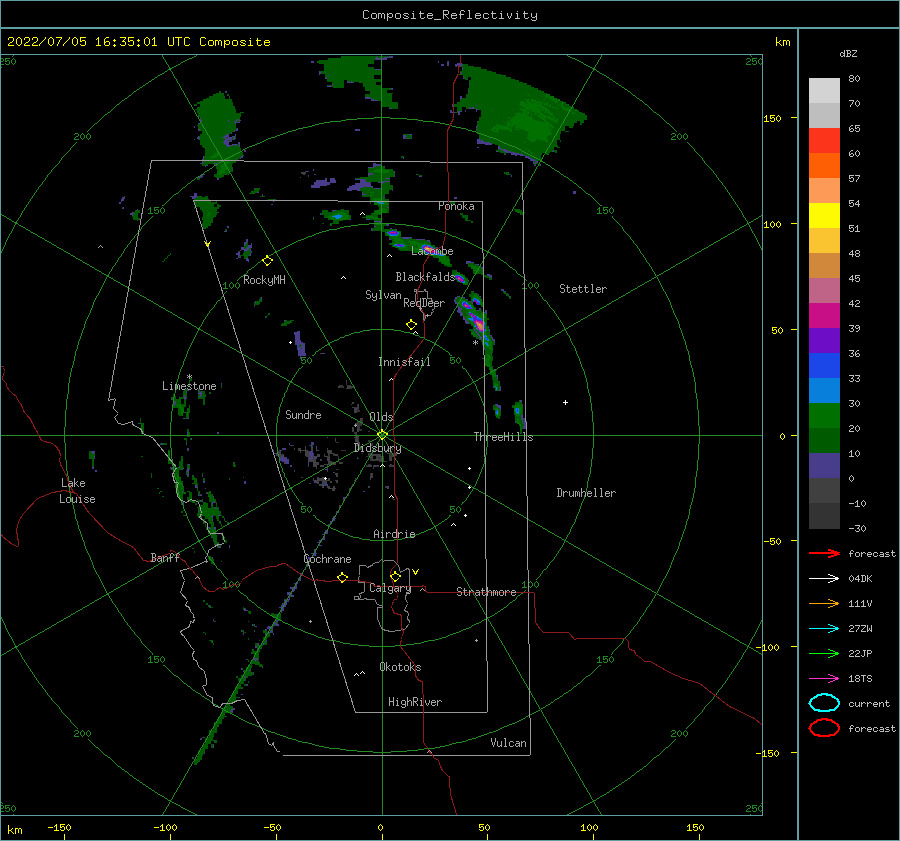Click the white 04DK arrow icon
This screenshot has height=841, width=900.
pos(824,578)
